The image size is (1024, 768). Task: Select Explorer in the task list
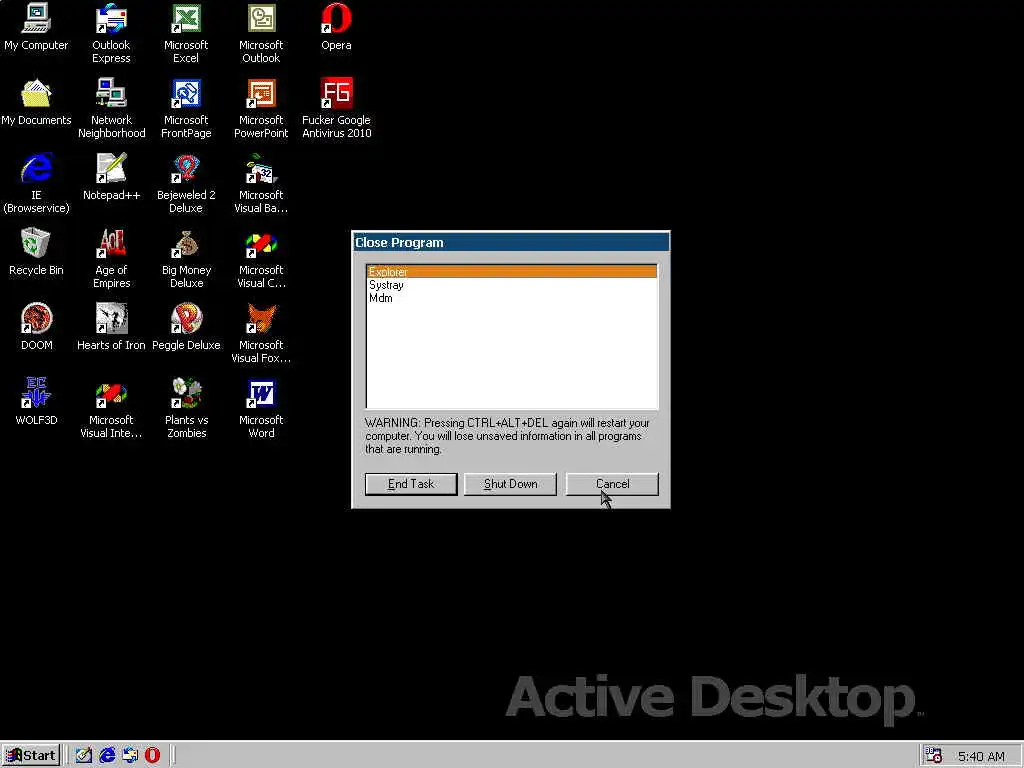(512, 272)
